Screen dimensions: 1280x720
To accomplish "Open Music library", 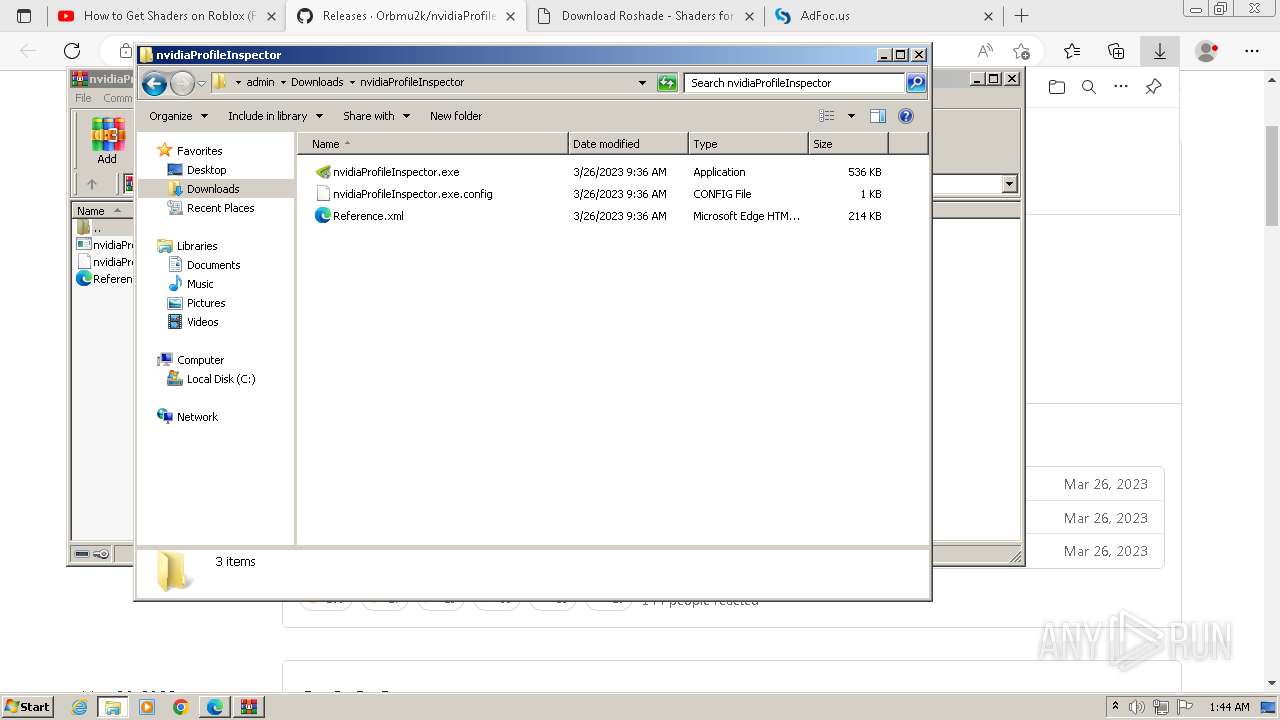I will (200, 284).
